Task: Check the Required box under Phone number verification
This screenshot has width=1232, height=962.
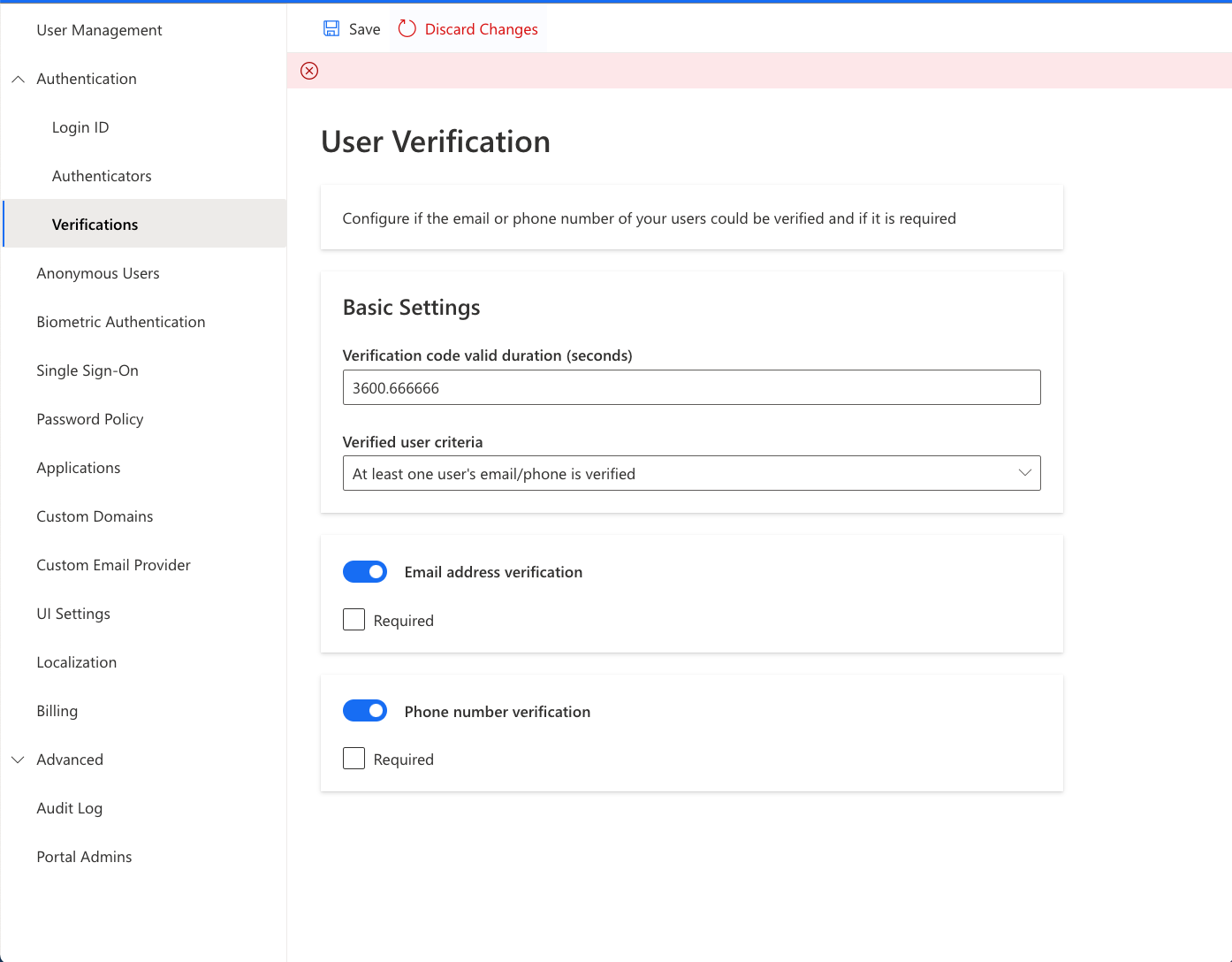Action: point(354,758)
